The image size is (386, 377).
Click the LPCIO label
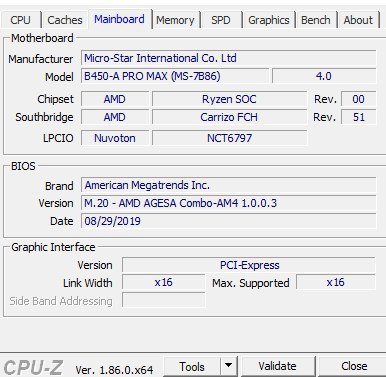pyautogui.click(x=58, y=138)
